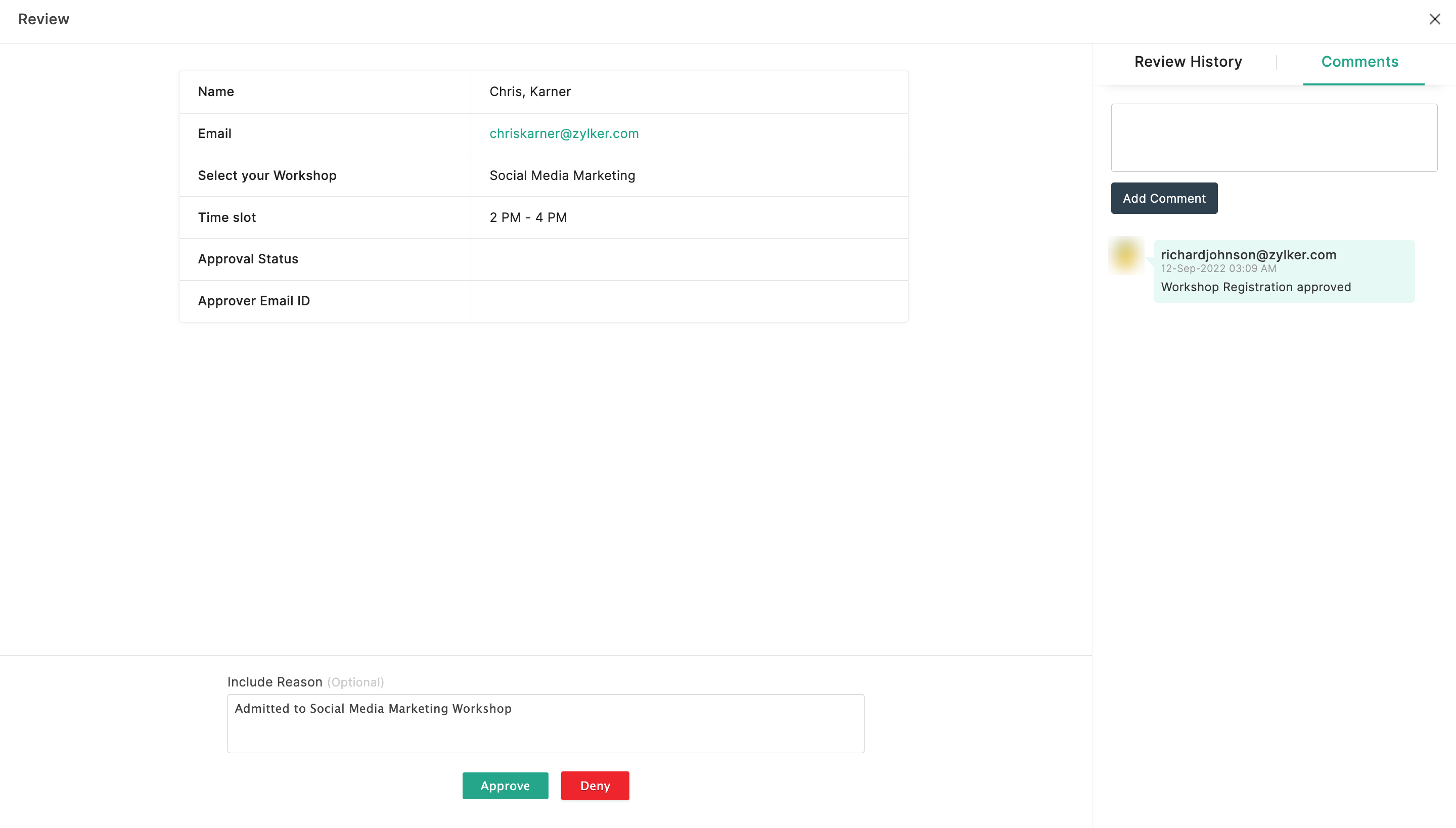Click richardjohnson's blurred avatar thumbnail
The image size is (1456, 828).
pos(1125,255)
